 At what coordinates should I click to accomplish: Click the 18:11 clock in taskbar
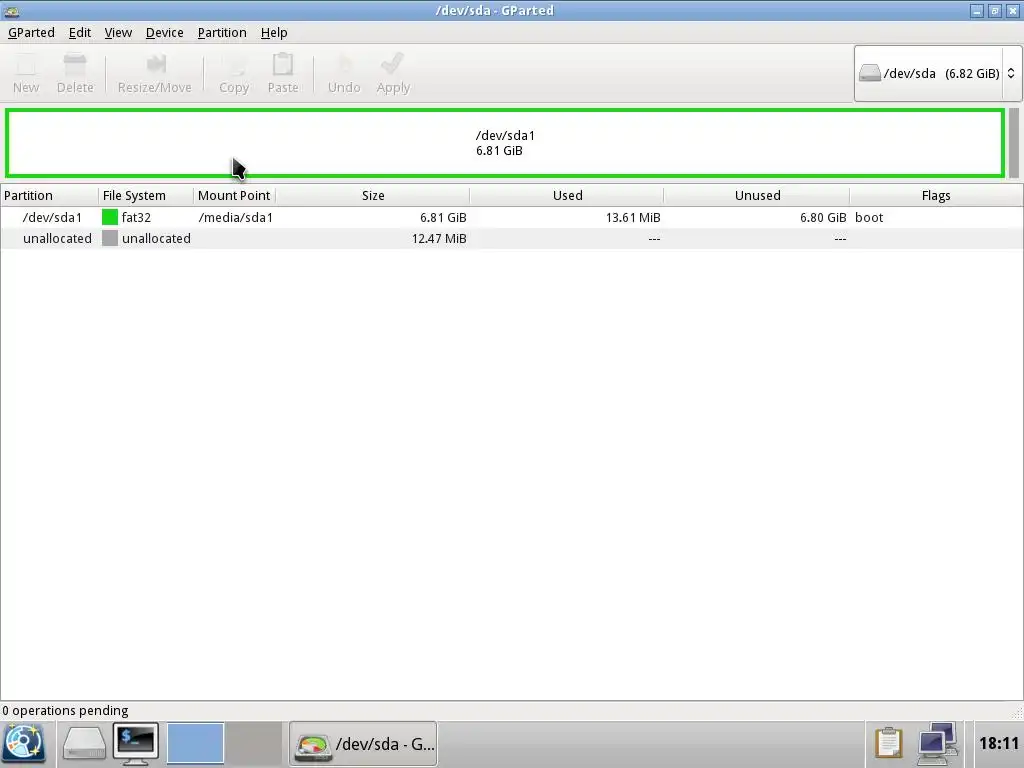coord(999,743)
